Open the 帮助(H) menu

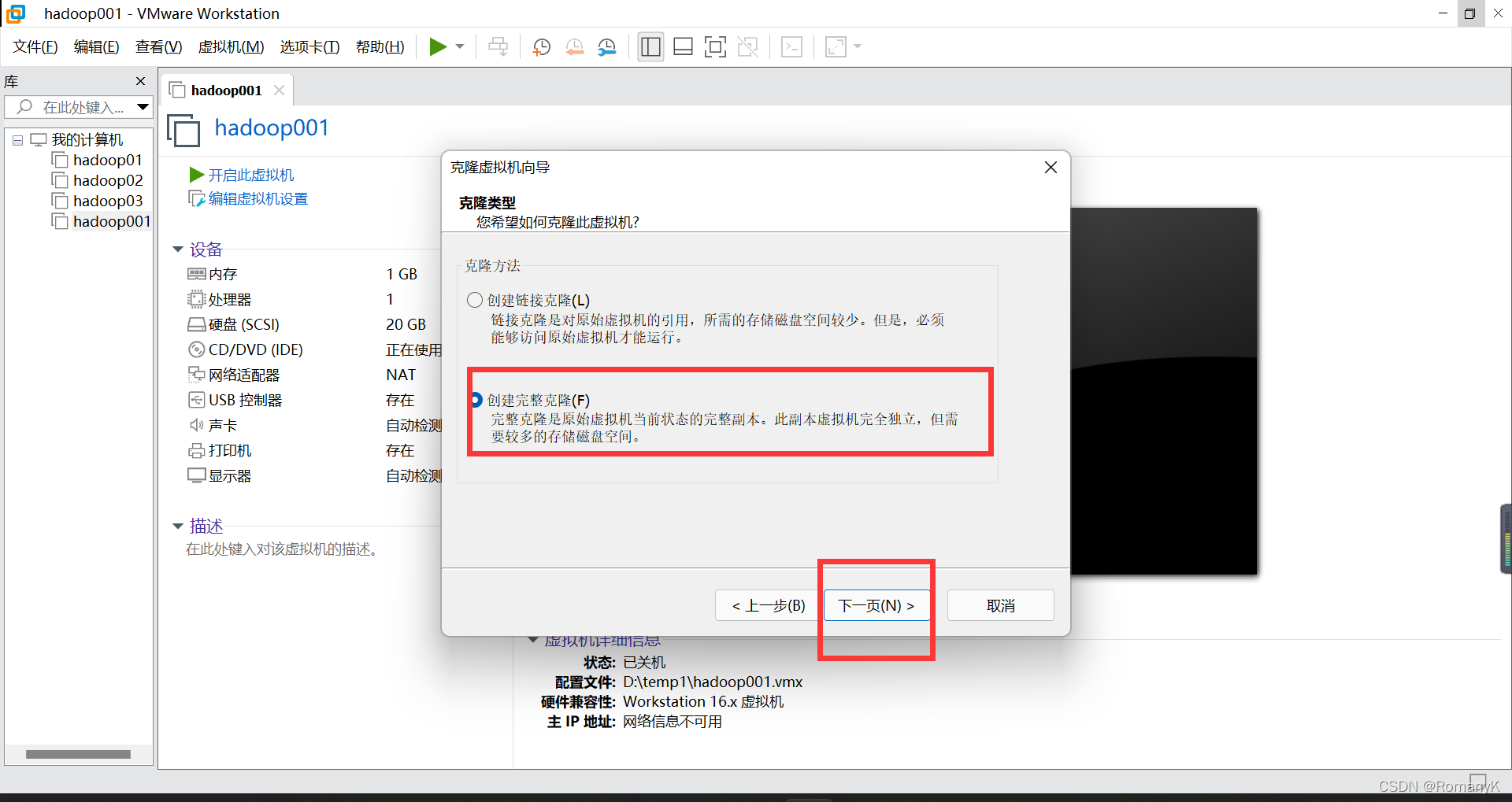380,47
